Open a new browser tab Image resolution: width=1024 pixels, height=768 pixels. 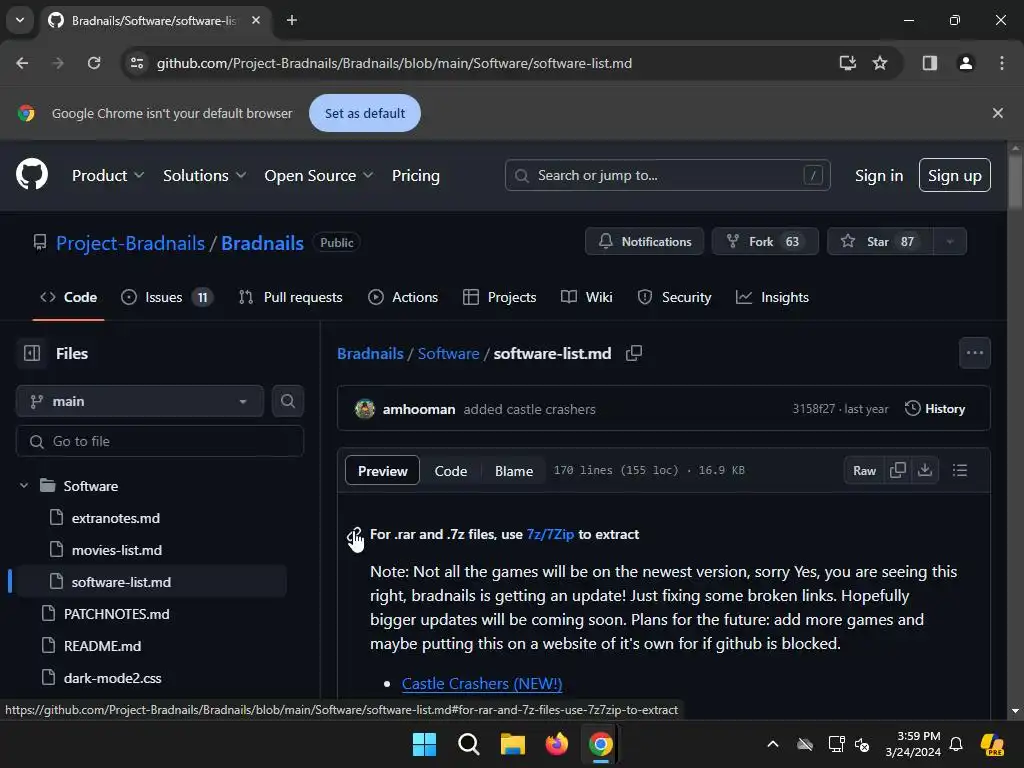tap(292, 20)
